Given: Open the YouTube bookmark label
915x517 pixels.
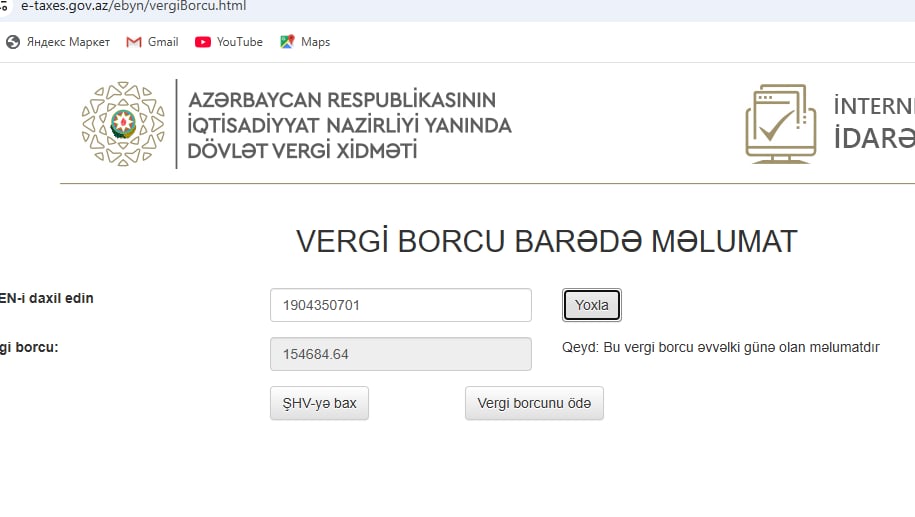Looking at the screenshot, I should (x=240, y=42).
